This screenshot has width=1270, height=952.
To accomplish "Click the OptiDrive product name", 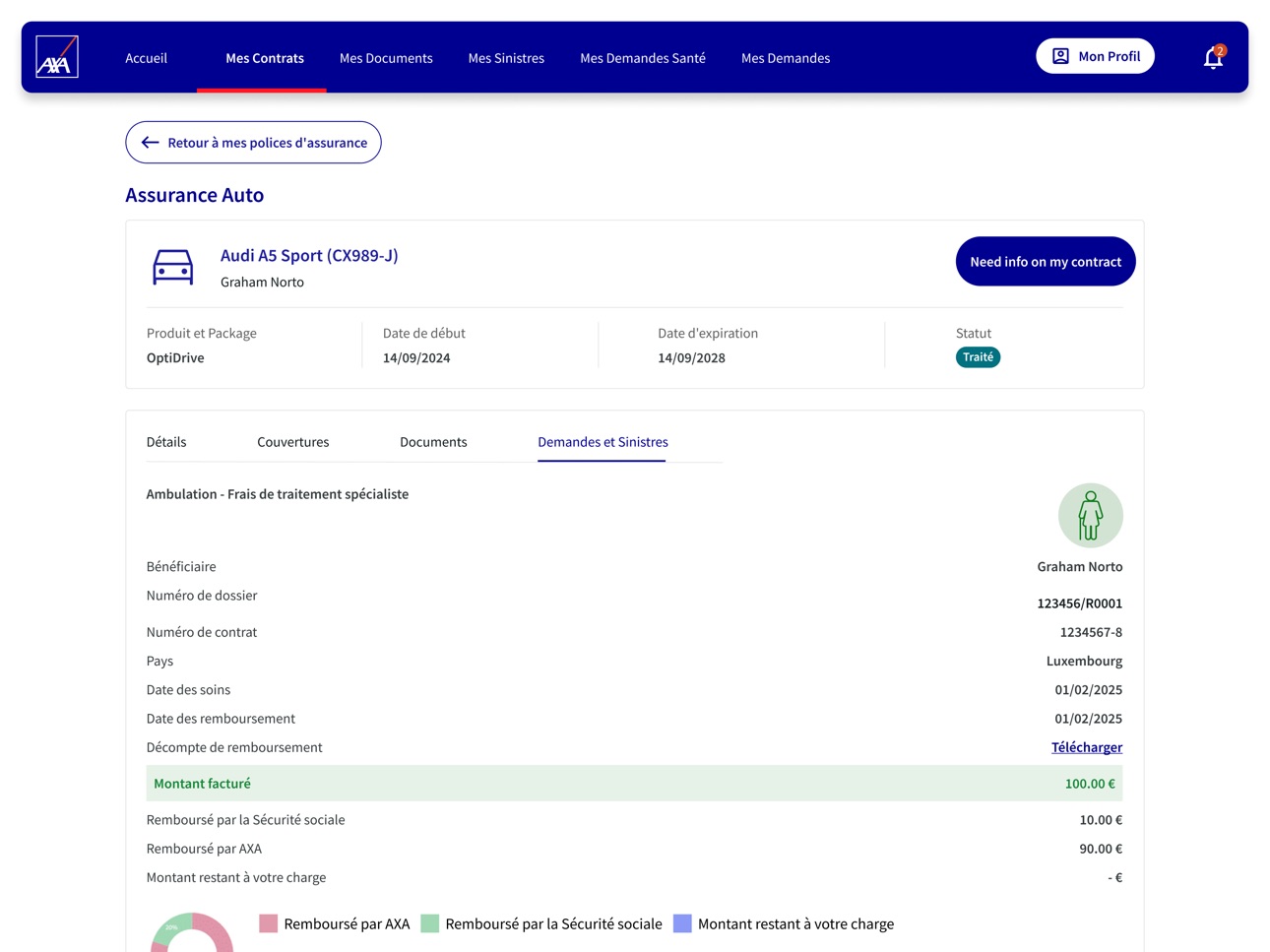I will pos(175,358).
